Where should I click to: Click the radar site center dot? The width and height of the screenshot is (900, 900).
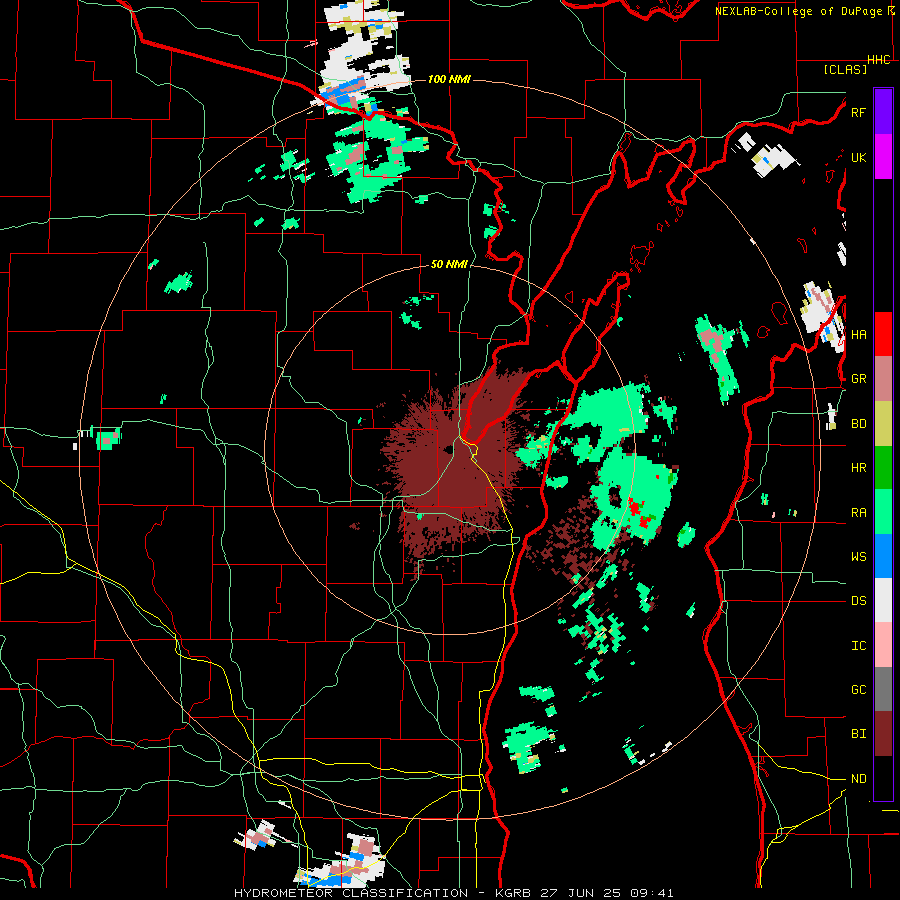coord(447,449)
